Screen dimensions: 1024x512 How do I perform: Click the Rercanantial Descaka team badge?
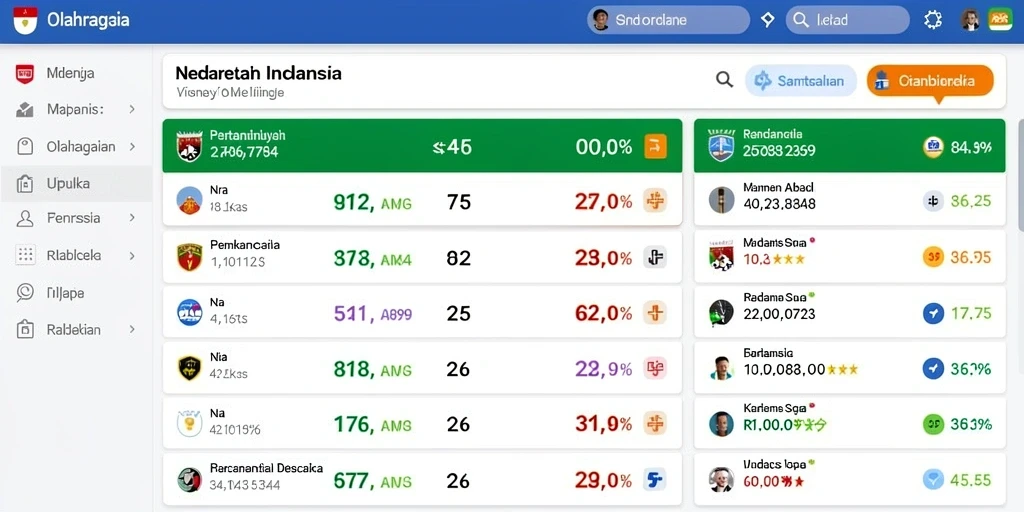pos(189,480)
